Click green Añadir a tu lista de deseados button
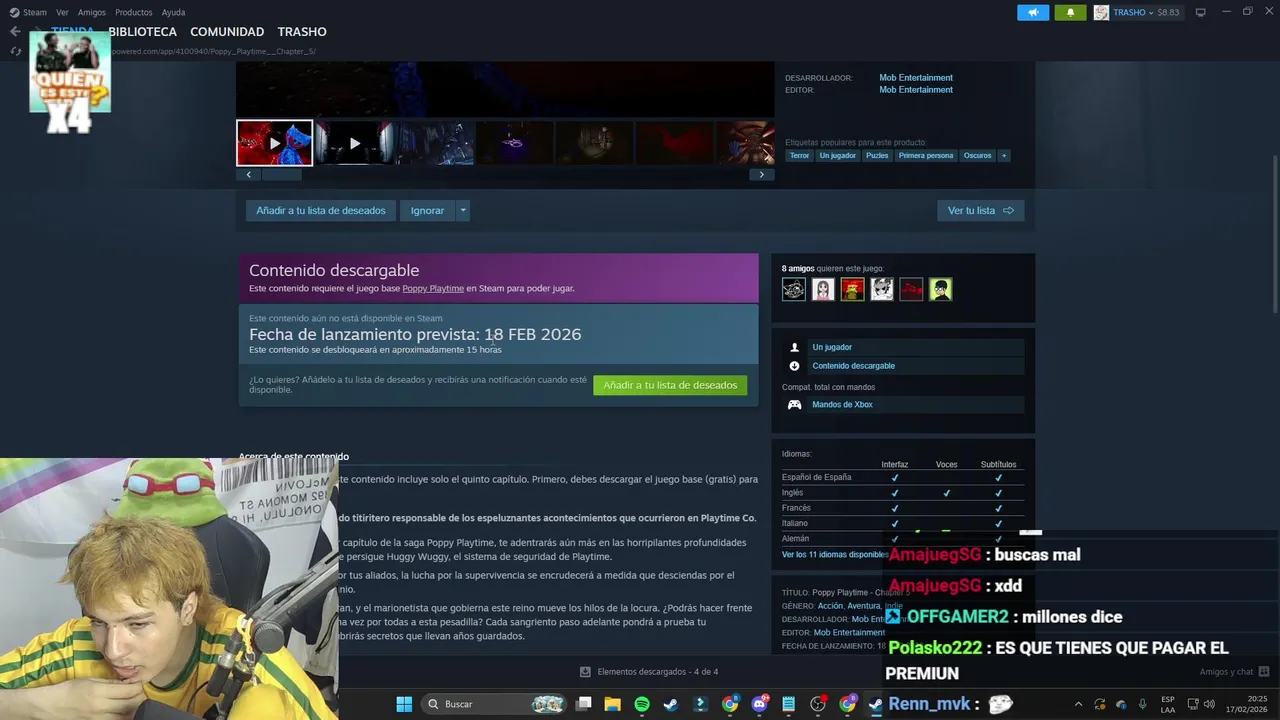This screenshot has width=1280, height=720. tap(670, 385)
